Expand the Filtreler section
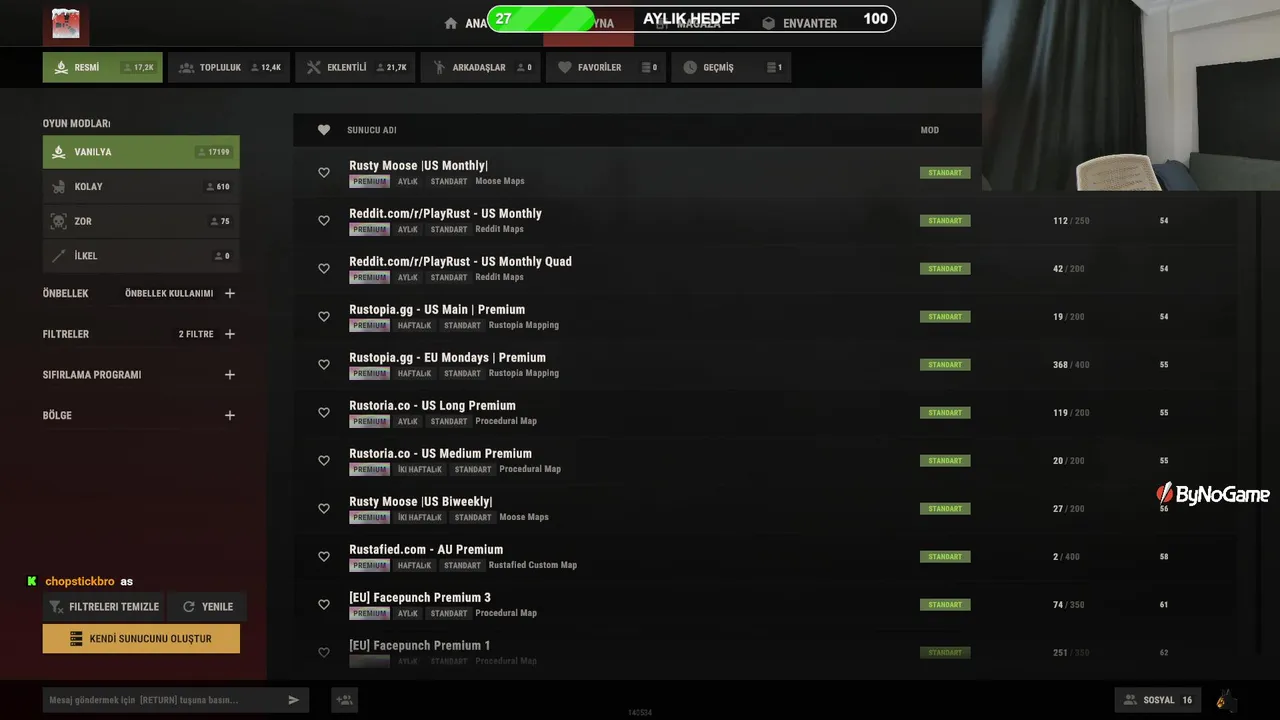Viewport: 1280px width, 720px height. click(x=230, y=334)
